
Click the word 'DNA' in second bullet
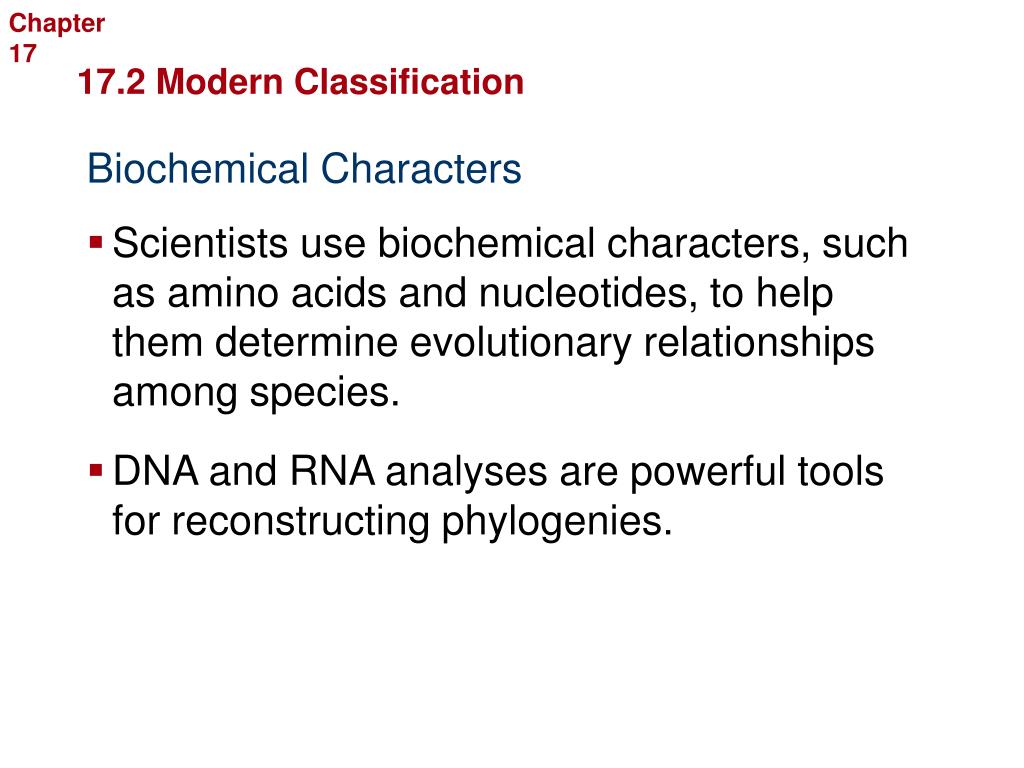(x=155, y=471)
